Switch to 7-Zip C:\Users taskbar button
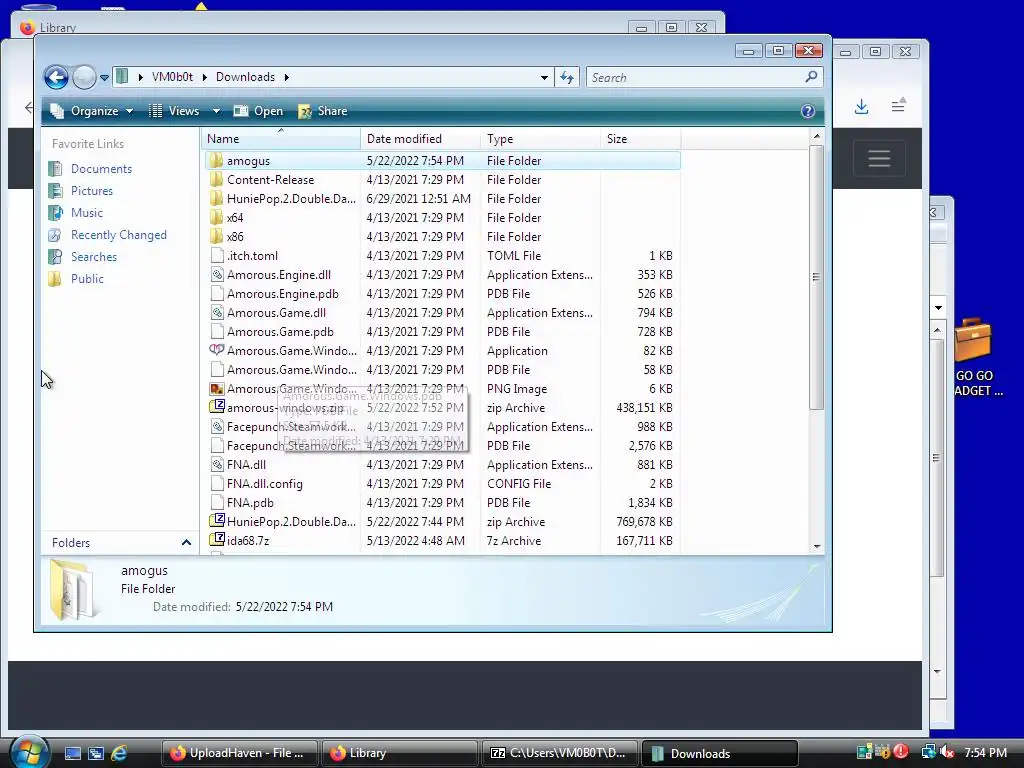Screen dimensions: 1024x768 tap(560, 753)
